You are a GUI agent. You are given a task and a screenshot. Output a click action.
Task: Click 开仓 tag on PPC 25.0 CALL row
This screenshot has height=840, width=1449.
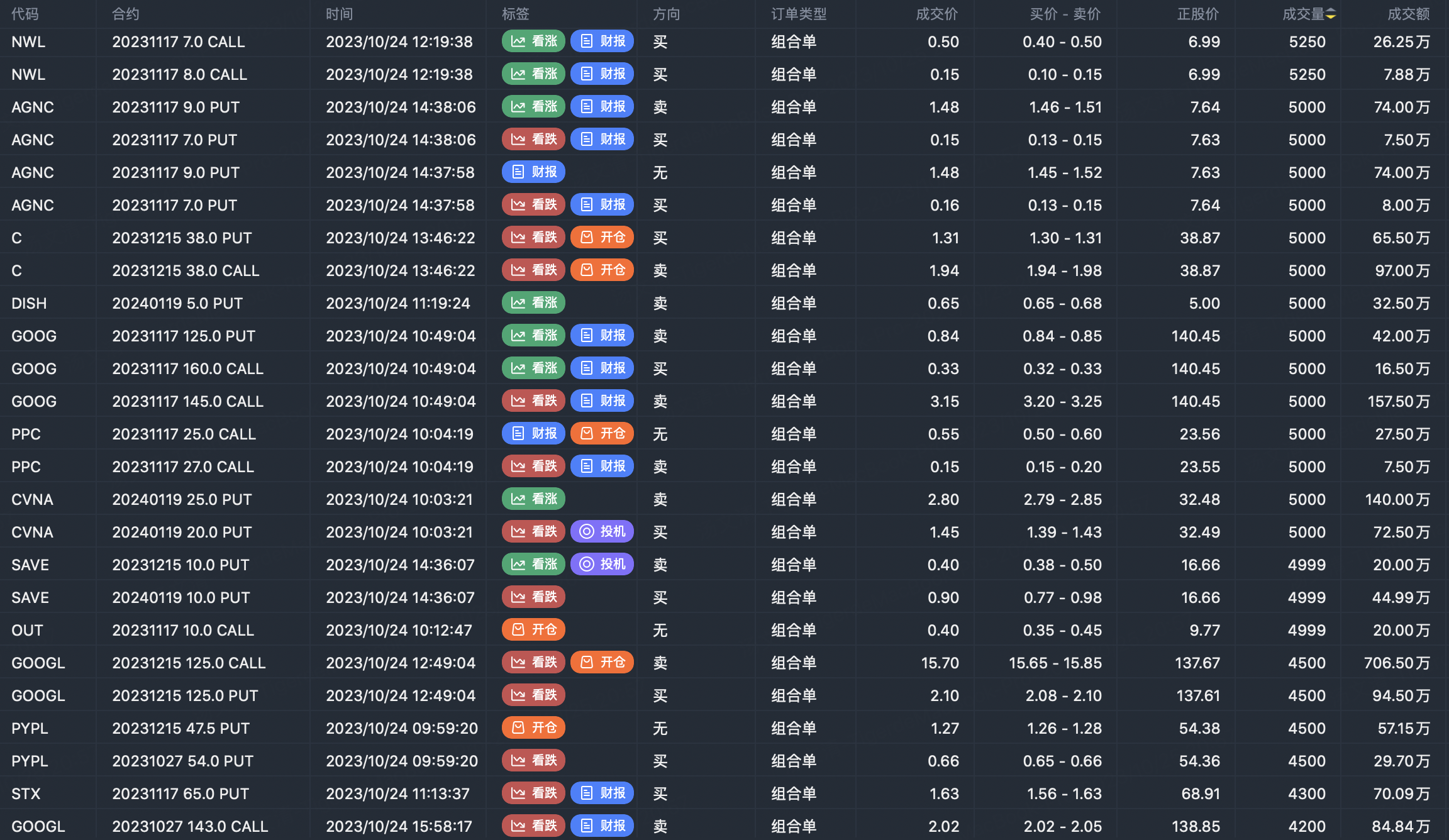(x=602, y=434)
